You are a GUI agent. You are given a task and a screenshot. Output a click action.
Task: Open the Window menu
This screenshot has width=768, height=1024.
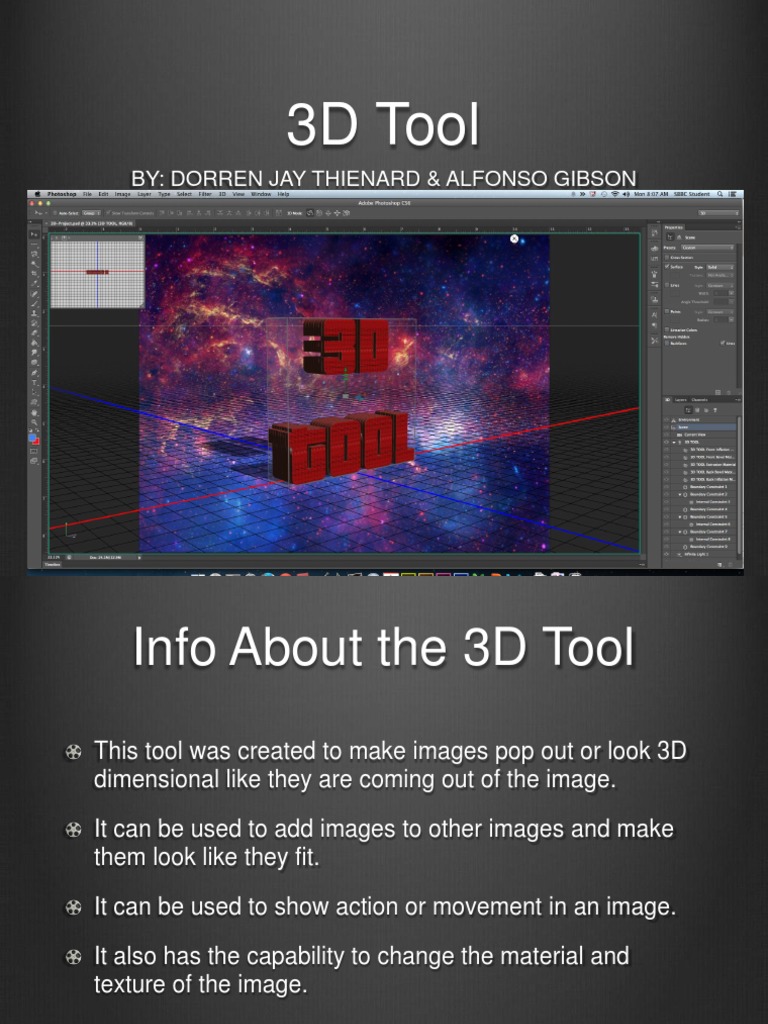(x=261, y=194)
